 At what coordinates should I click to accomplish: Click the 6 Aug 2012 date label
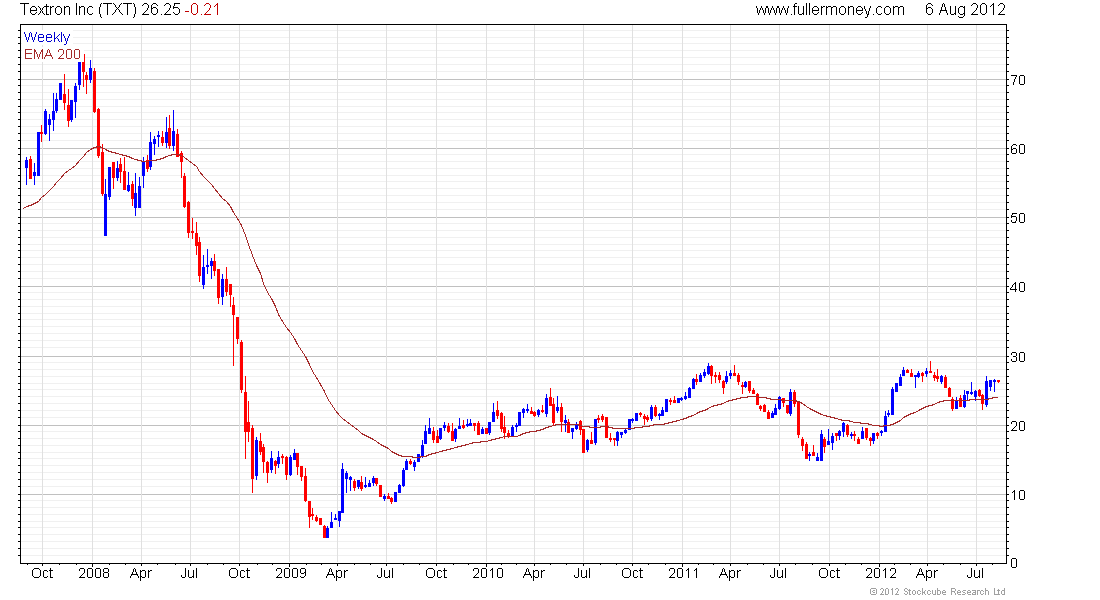[965, 10]
